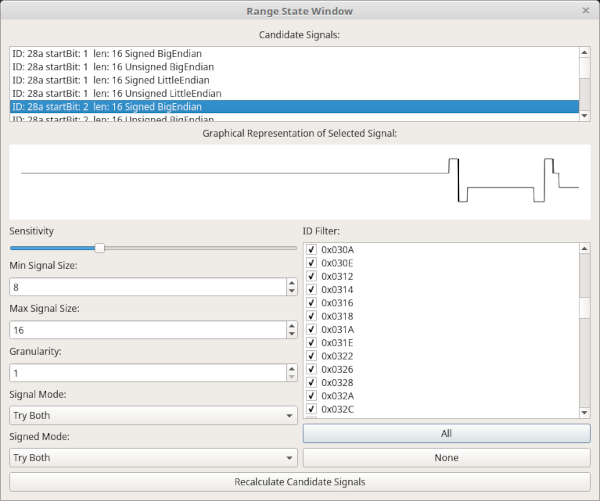Click the Sensitivity slider handle
The width and height of the screenshot is (600, 501).
(99, 248)
